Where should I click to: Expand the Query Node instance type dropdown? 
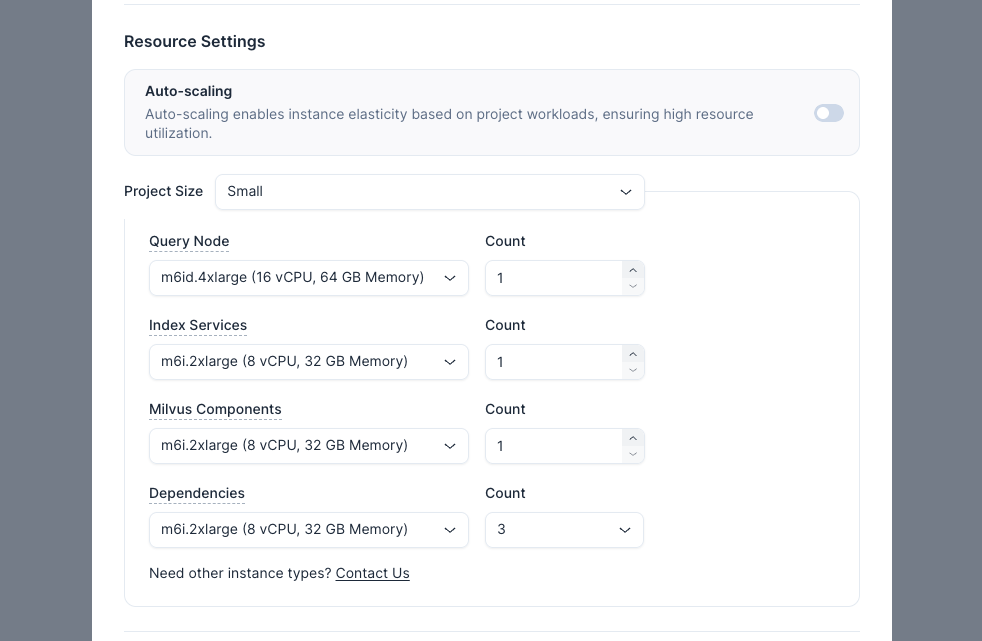pos(308,278)
